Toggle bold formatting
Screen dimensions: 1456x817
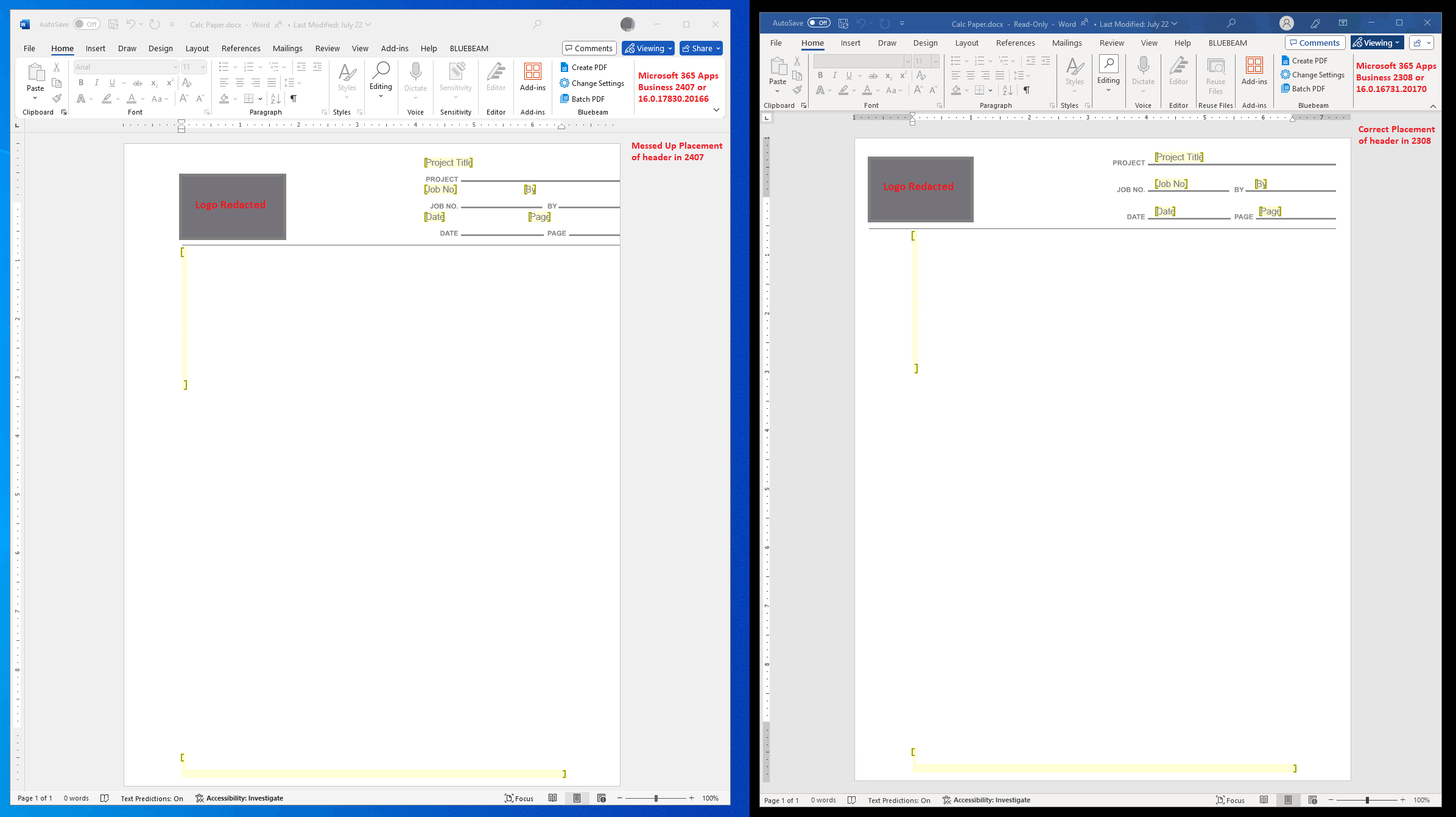coord(81,82)
